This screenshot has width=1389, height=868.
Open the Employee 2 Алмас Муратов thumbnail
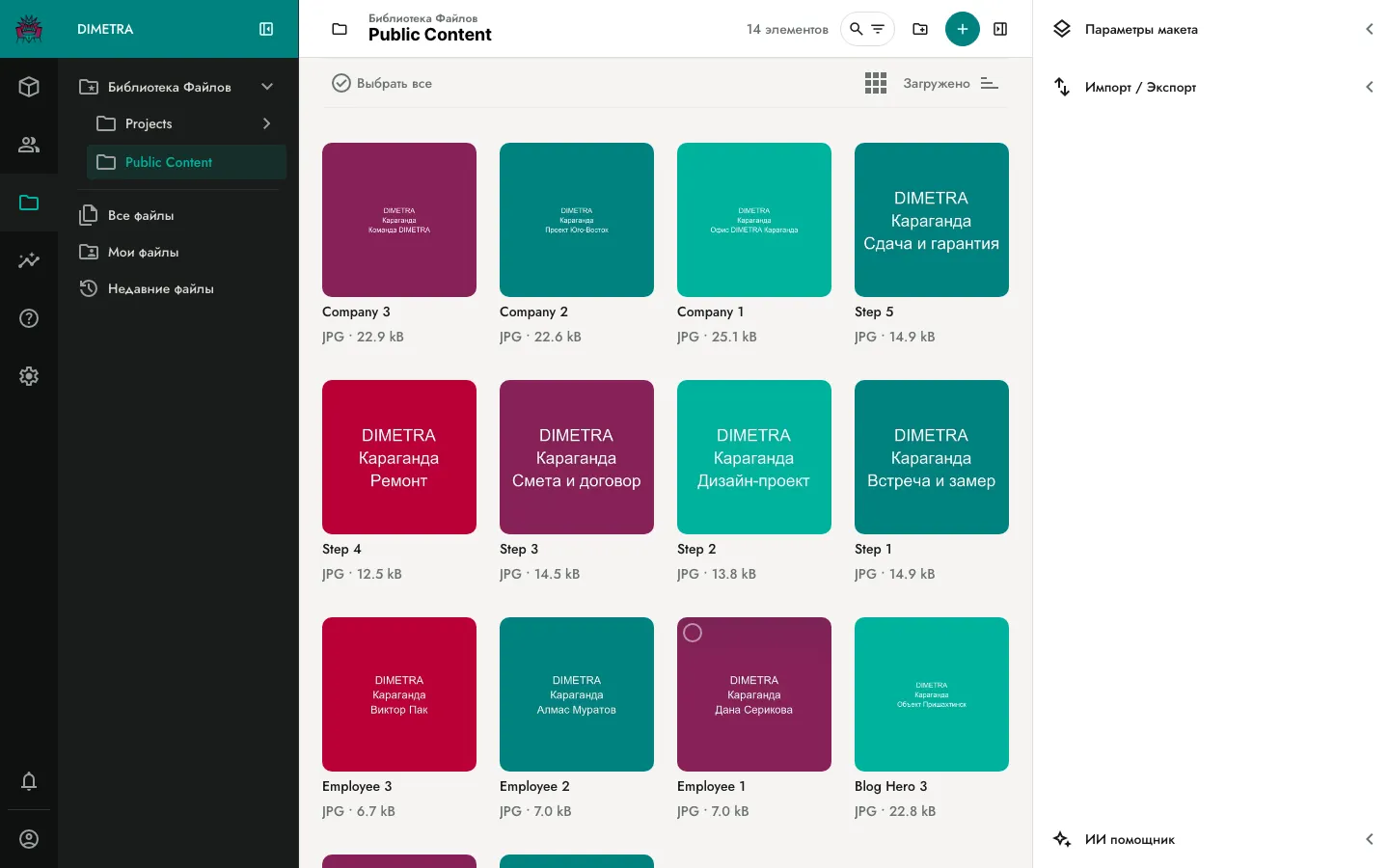(x=577, y=694)
